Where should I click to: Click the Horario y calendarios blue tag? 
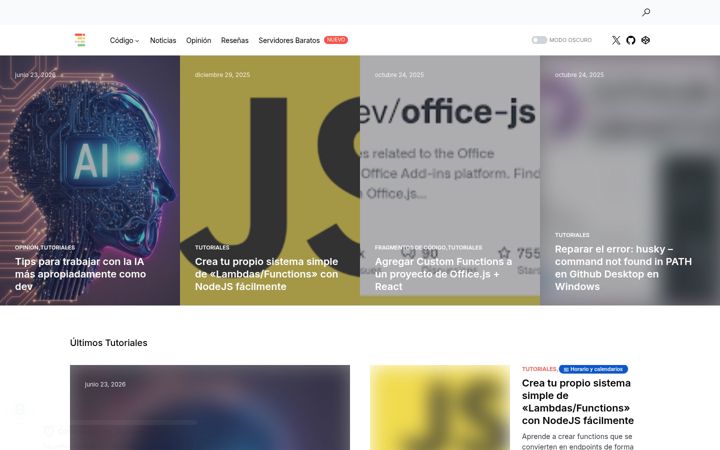[x=593, y=369]
